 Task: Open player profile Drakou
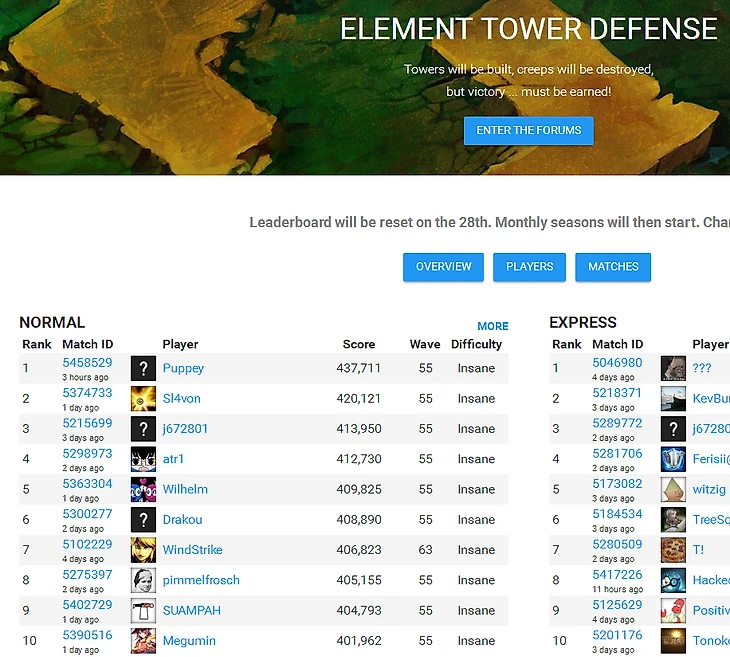(x=182, y=520)
